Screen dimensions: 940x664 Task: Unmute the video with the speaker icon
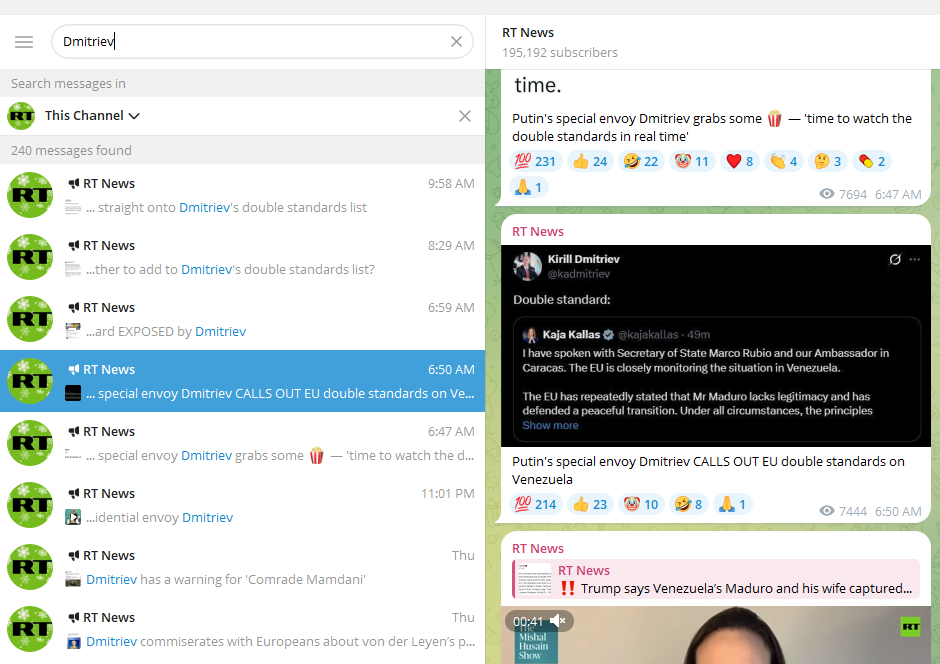point(558,621)
